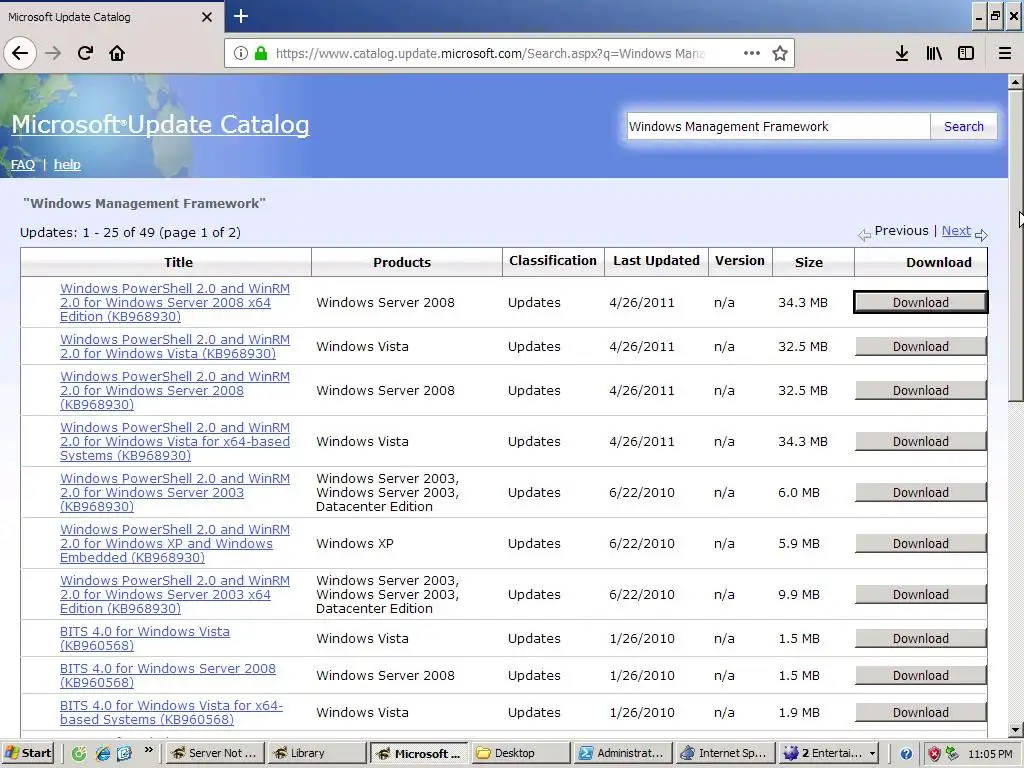The image size is (1024, 768).
Task: Close the Microsoft Update Catalog tab
Action: click(x=206, y=17)
